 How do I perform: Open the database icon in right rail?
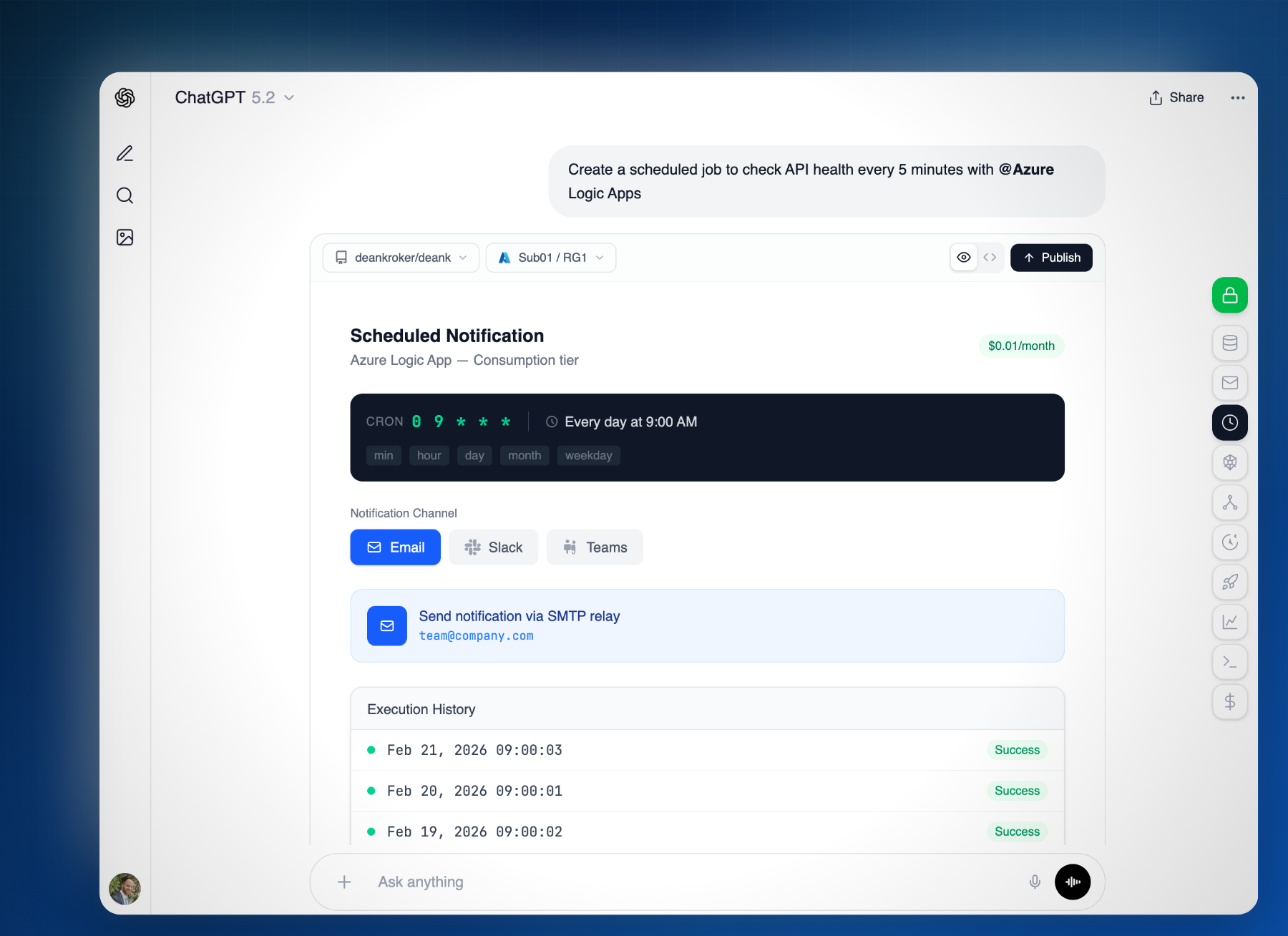tap(1229, 343)
